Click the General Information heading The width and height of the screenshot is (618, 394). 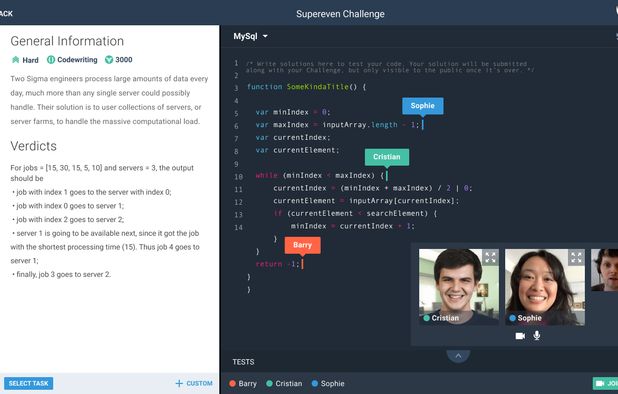(x=67, y=41)
